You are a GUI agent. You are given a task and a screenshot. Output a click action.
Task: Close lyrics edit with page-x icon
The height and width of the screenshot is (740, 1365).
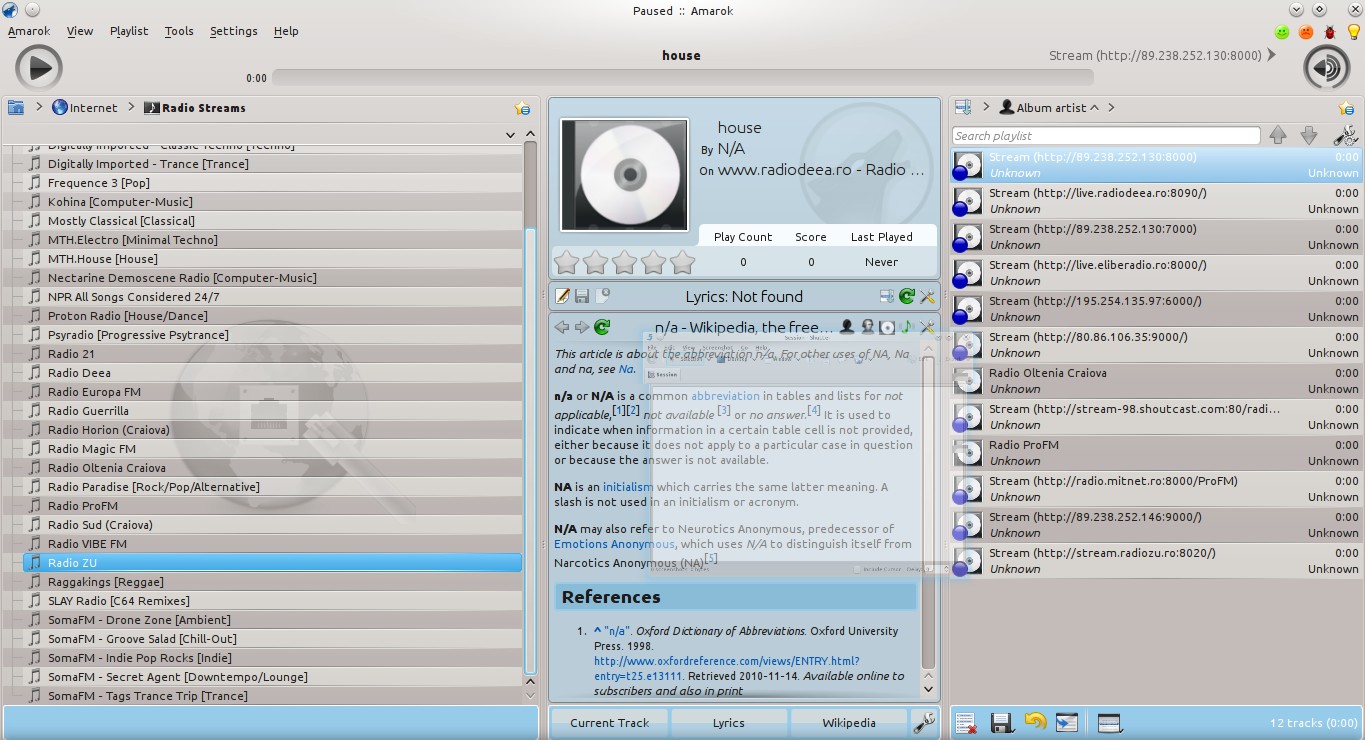point(603,296)
